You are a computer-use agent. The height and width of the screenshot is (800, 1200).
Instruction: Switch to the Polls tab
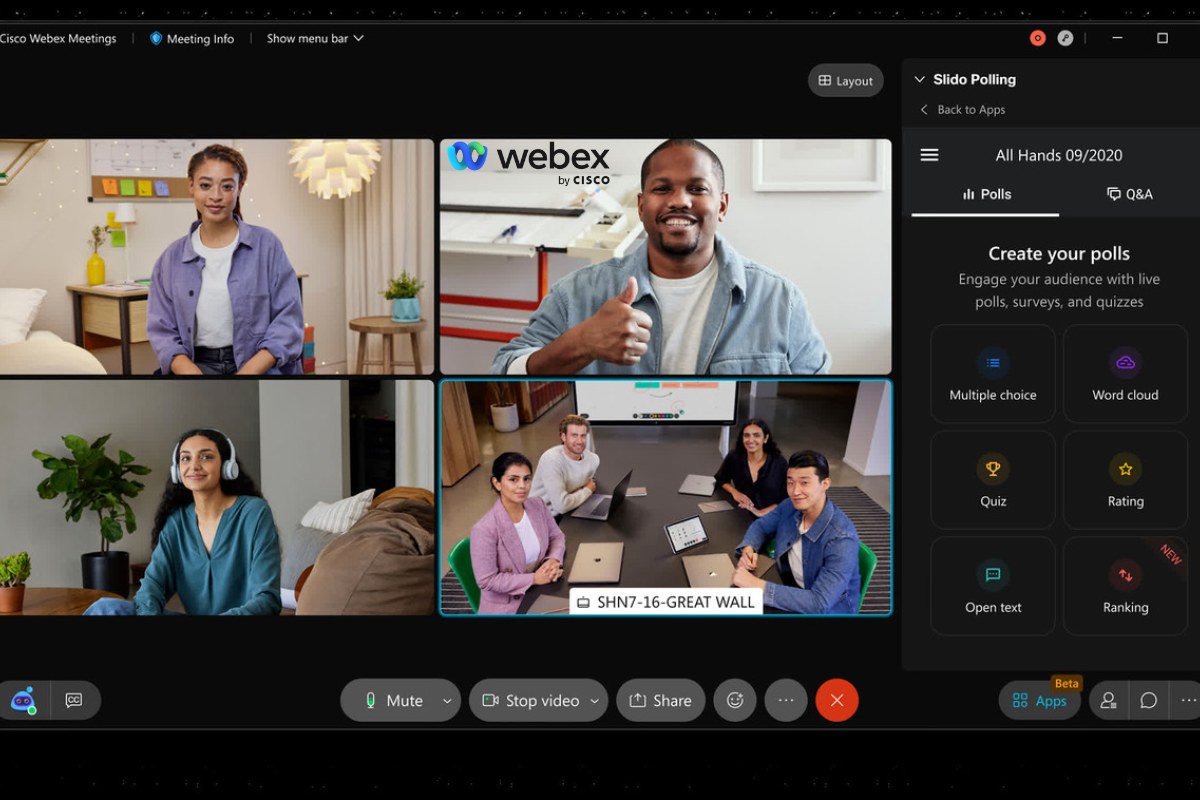point(986,194)
